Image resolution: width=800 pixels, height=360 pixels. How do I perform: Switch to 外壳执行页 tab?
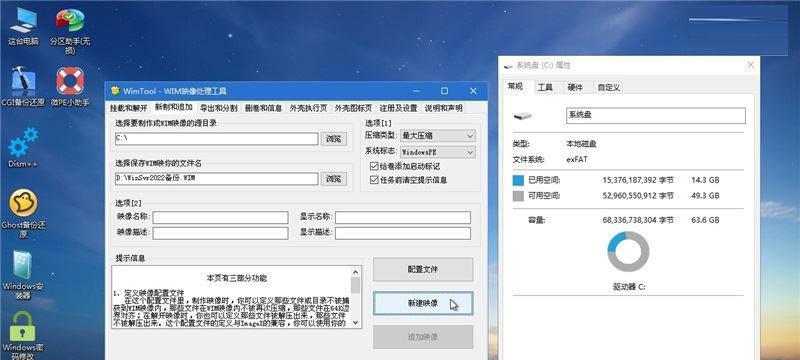[x=308, y=108]
